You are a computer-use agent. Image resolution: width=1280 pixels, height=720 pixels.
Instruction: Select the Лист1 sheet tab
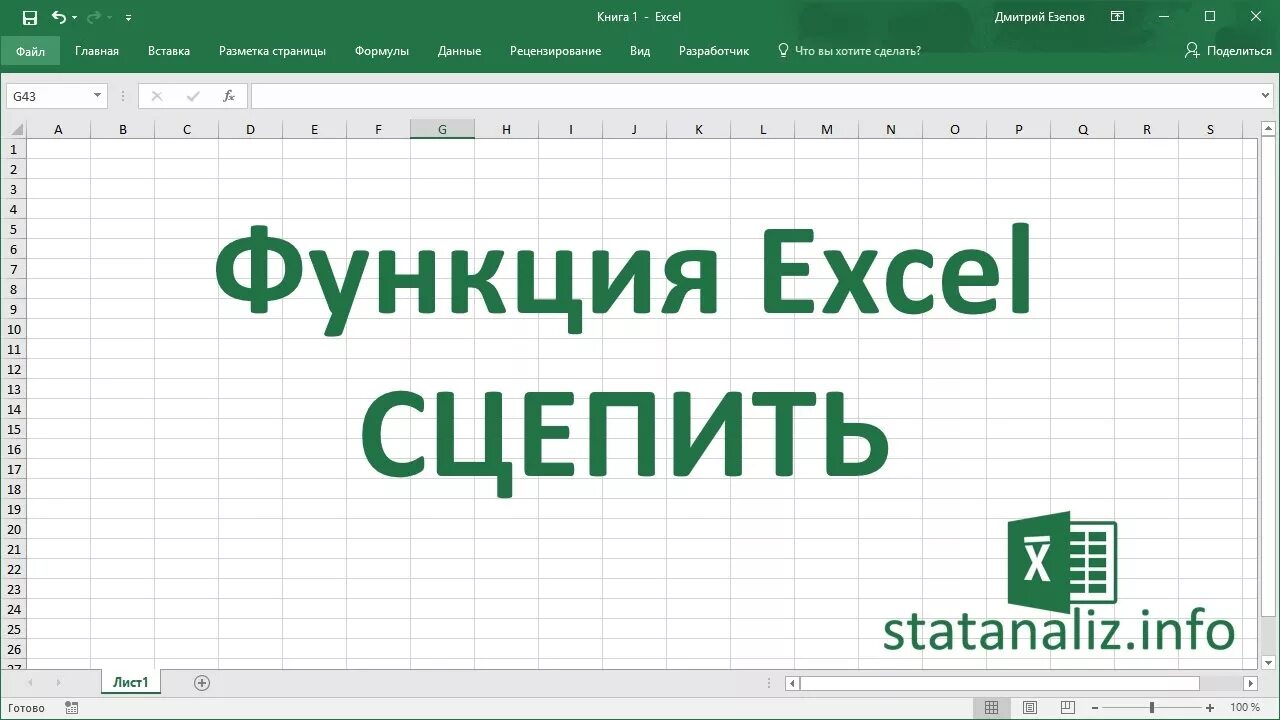(x=131, y=683)
